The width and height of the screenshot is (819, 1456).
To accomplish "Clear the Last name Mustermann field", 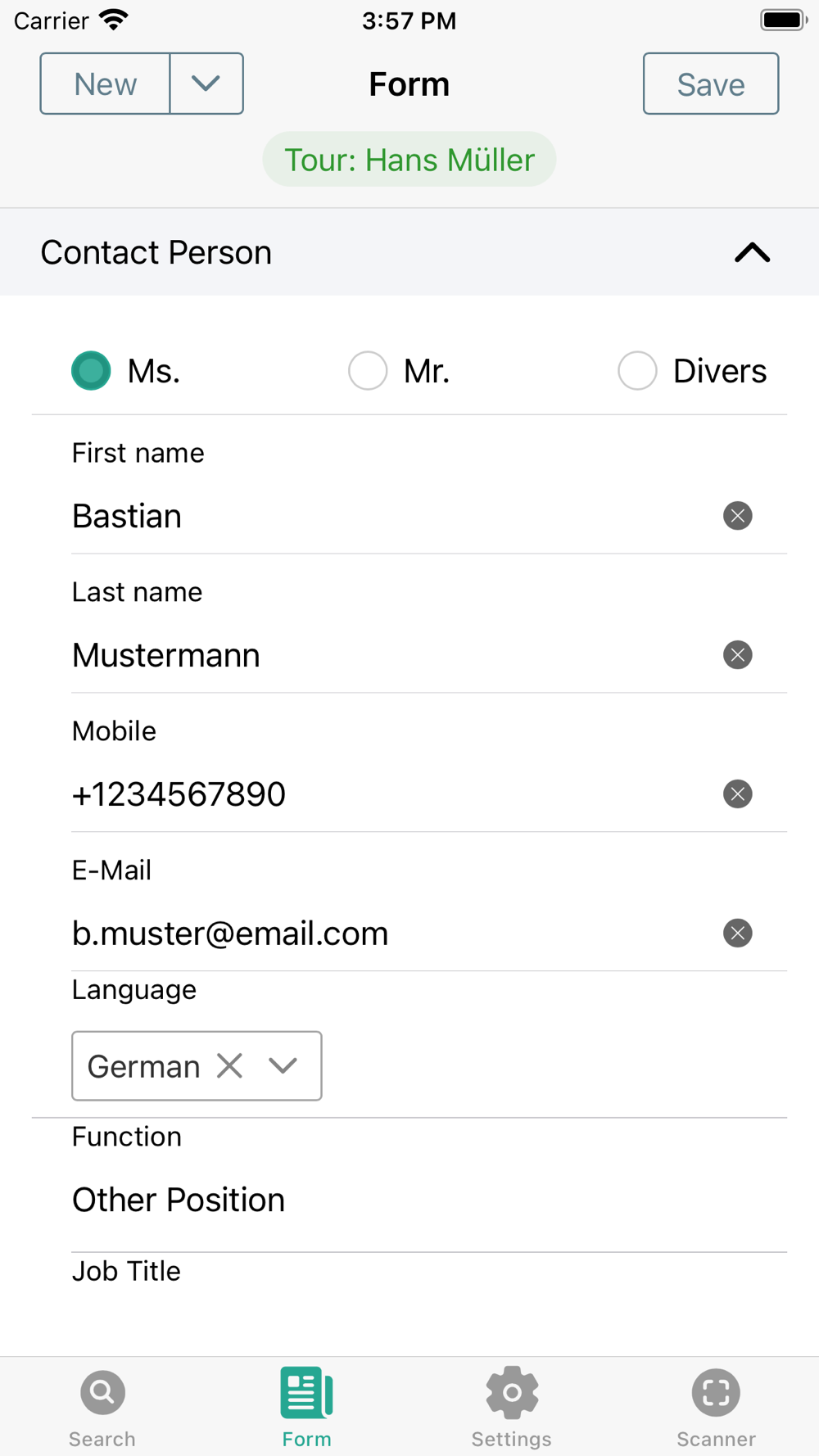I will tap(737, 655).
